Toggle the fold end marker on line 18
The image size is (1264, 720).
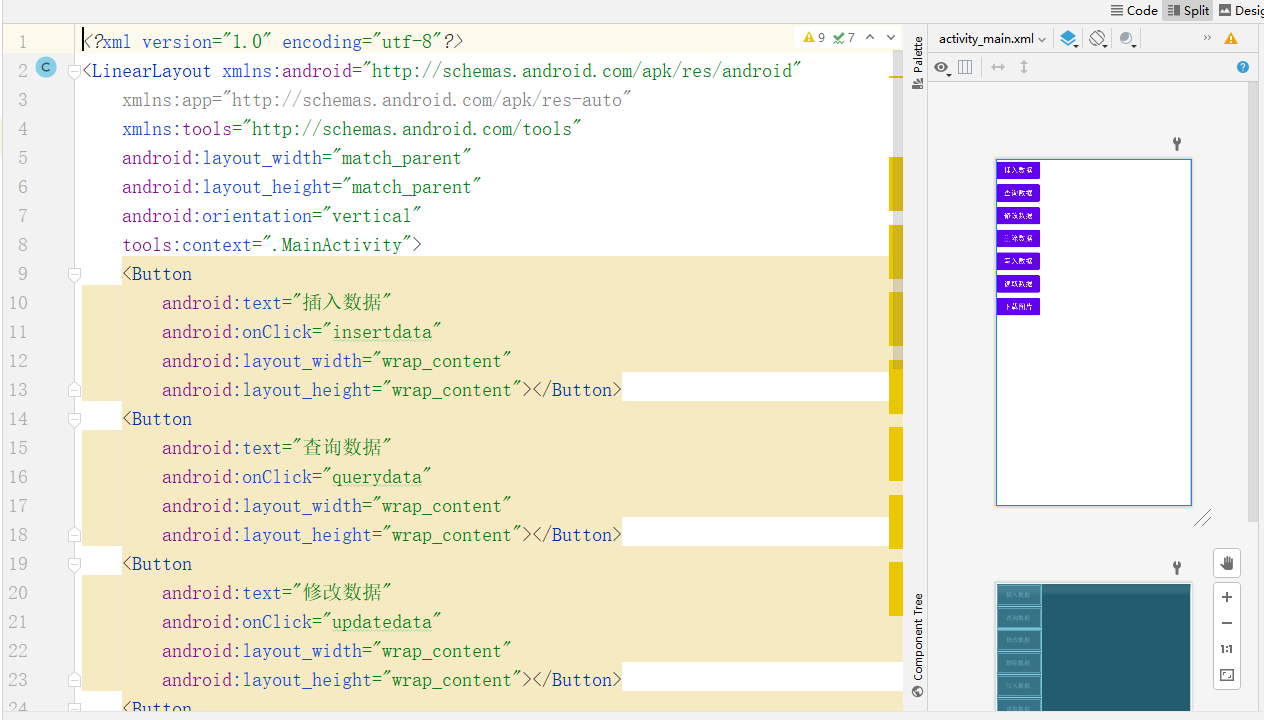[x=74, y=535]
